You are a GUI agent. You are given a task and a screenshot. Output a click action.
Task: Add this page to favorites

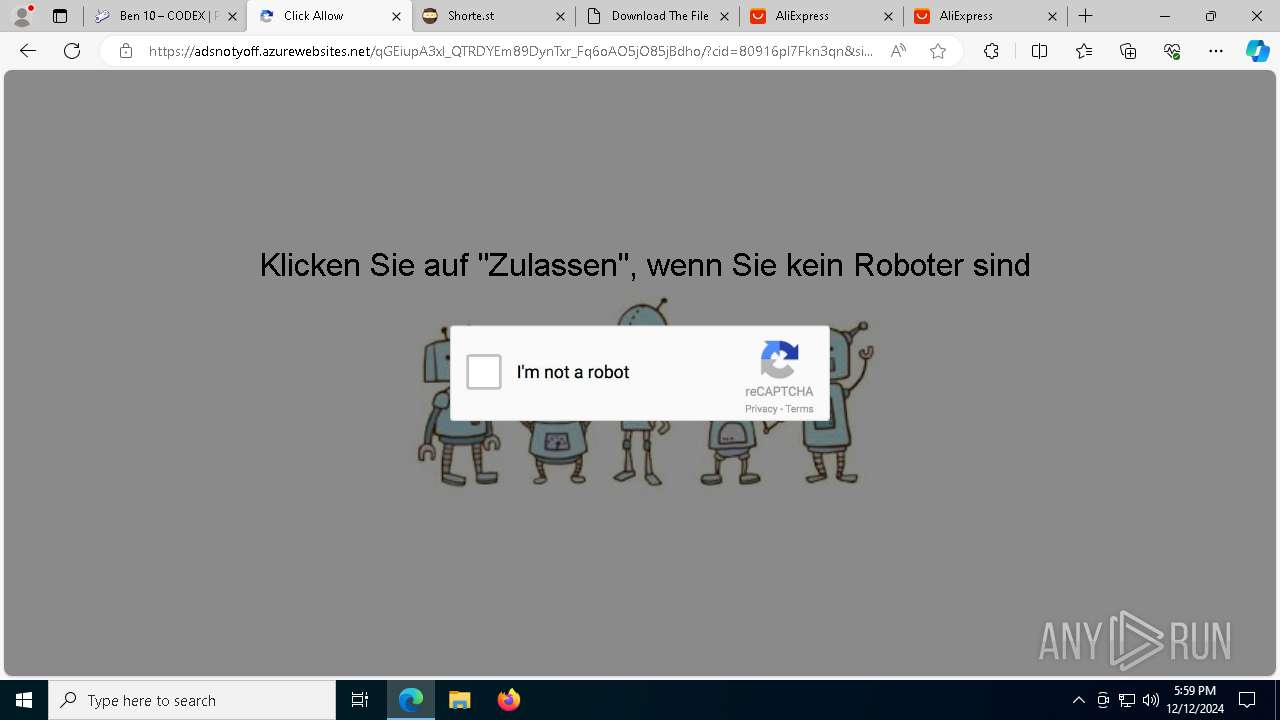938,51
